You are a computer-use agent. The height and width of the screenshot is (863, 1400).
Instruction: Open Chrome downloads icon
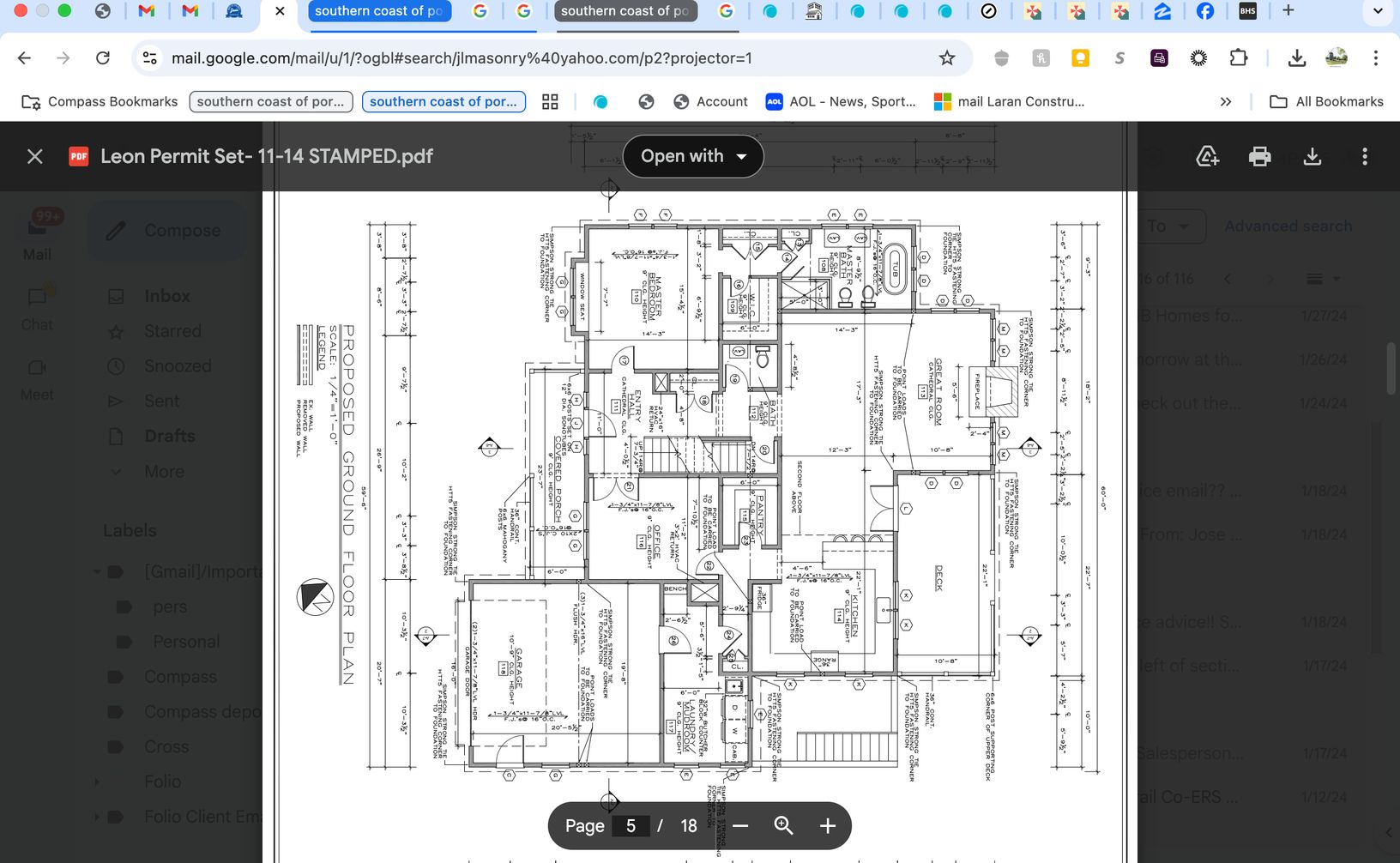pos(1297,57)
